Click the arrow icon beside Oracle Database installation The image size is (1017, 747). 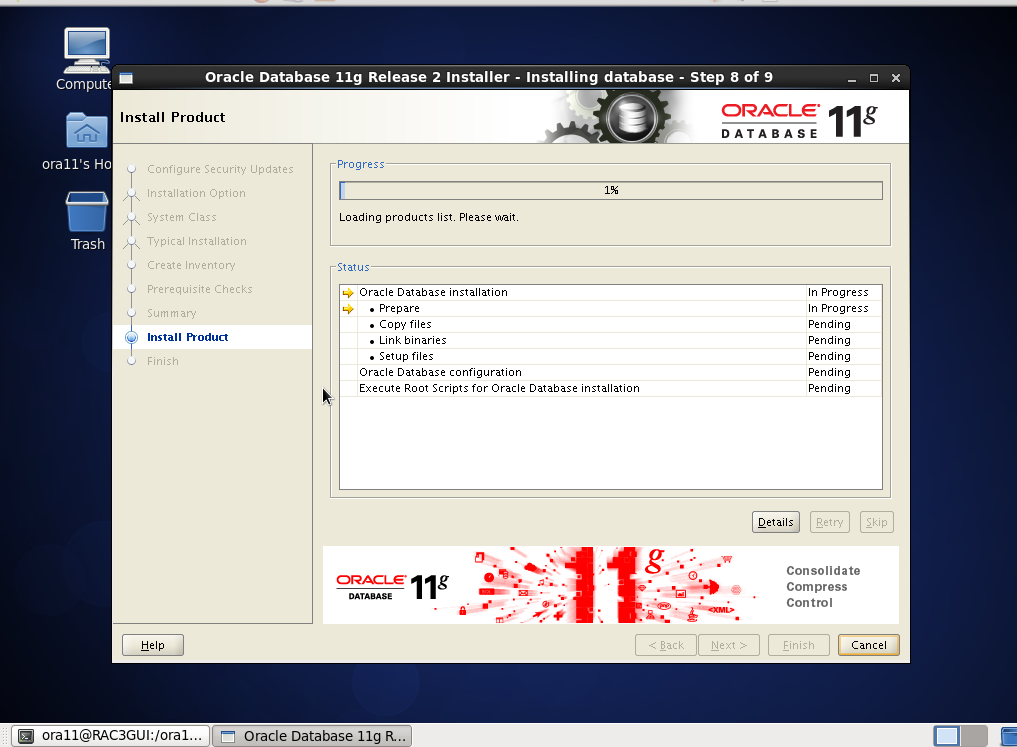click(348, 292)
